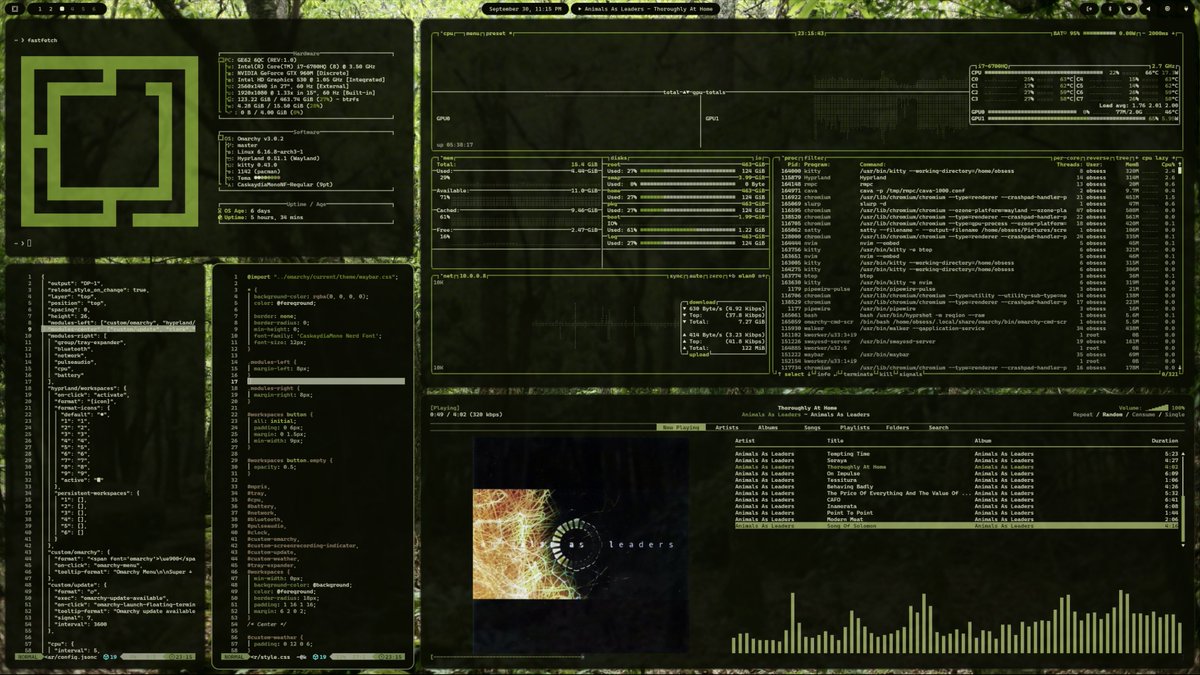Select 'Tempting Time' in the rmpc queue
Viewport: 1200px width, 675px height.
(957, 453)
